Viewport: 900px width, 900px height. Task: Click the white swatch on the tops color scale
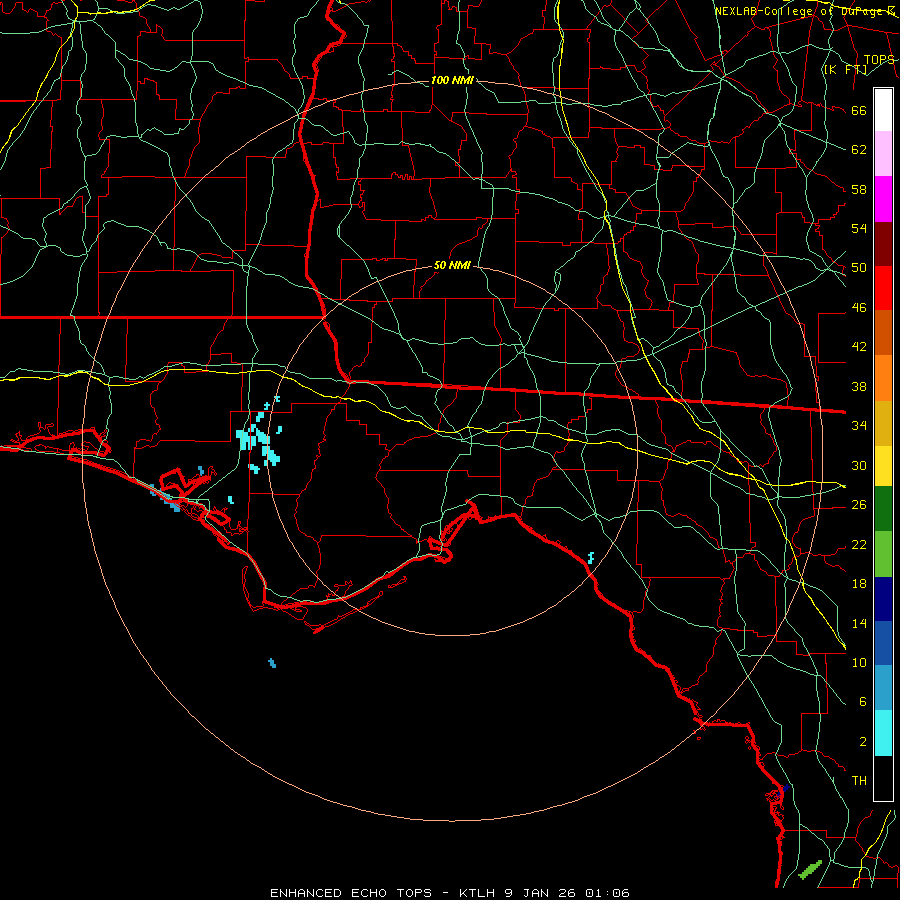(x=883, y=110)
